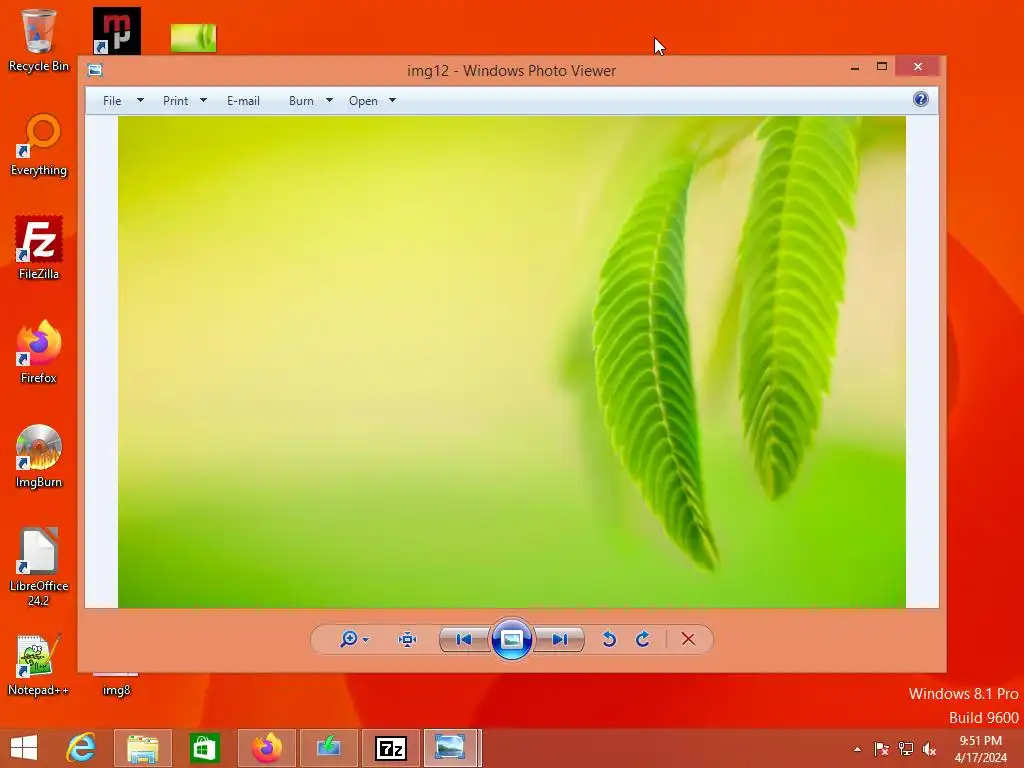Rotate image counterclockwise
Screen dimensions: 1024x768
click(609, 639)
